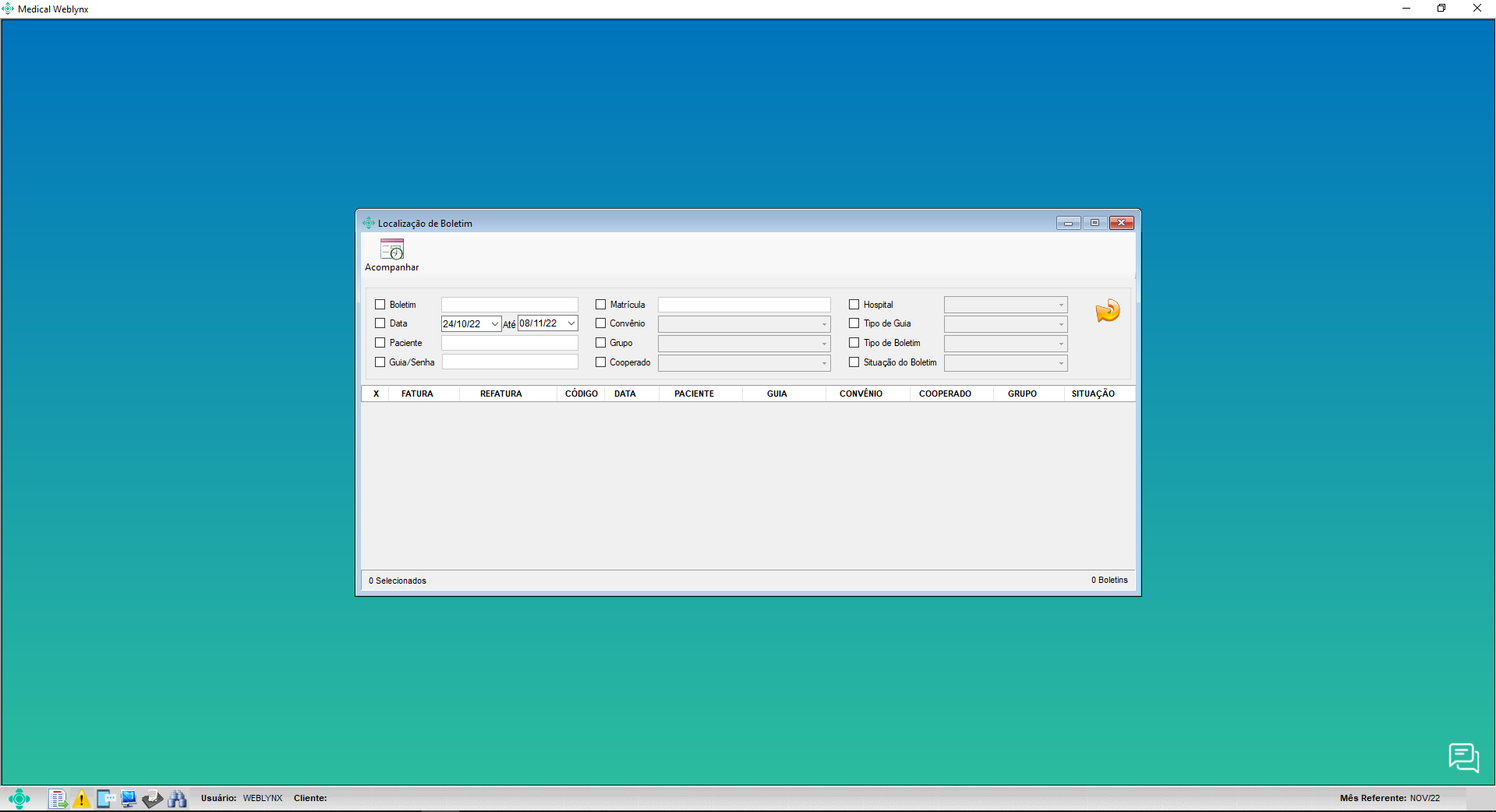Click the Matrícula text input field

pyautogui.click(x=744, y=305)
